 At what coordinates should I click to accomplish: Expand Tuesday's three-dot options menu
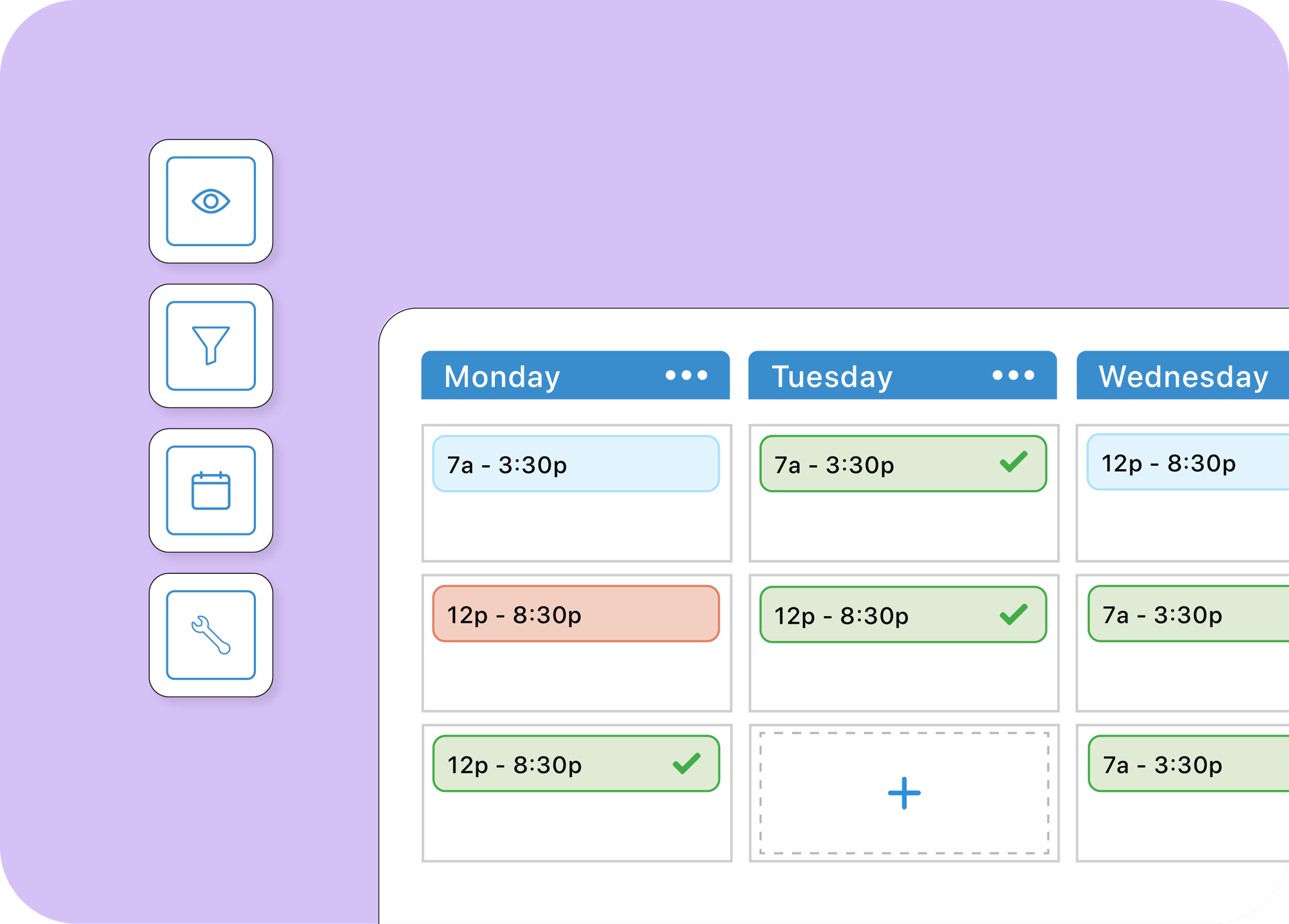click(1013, 375)
